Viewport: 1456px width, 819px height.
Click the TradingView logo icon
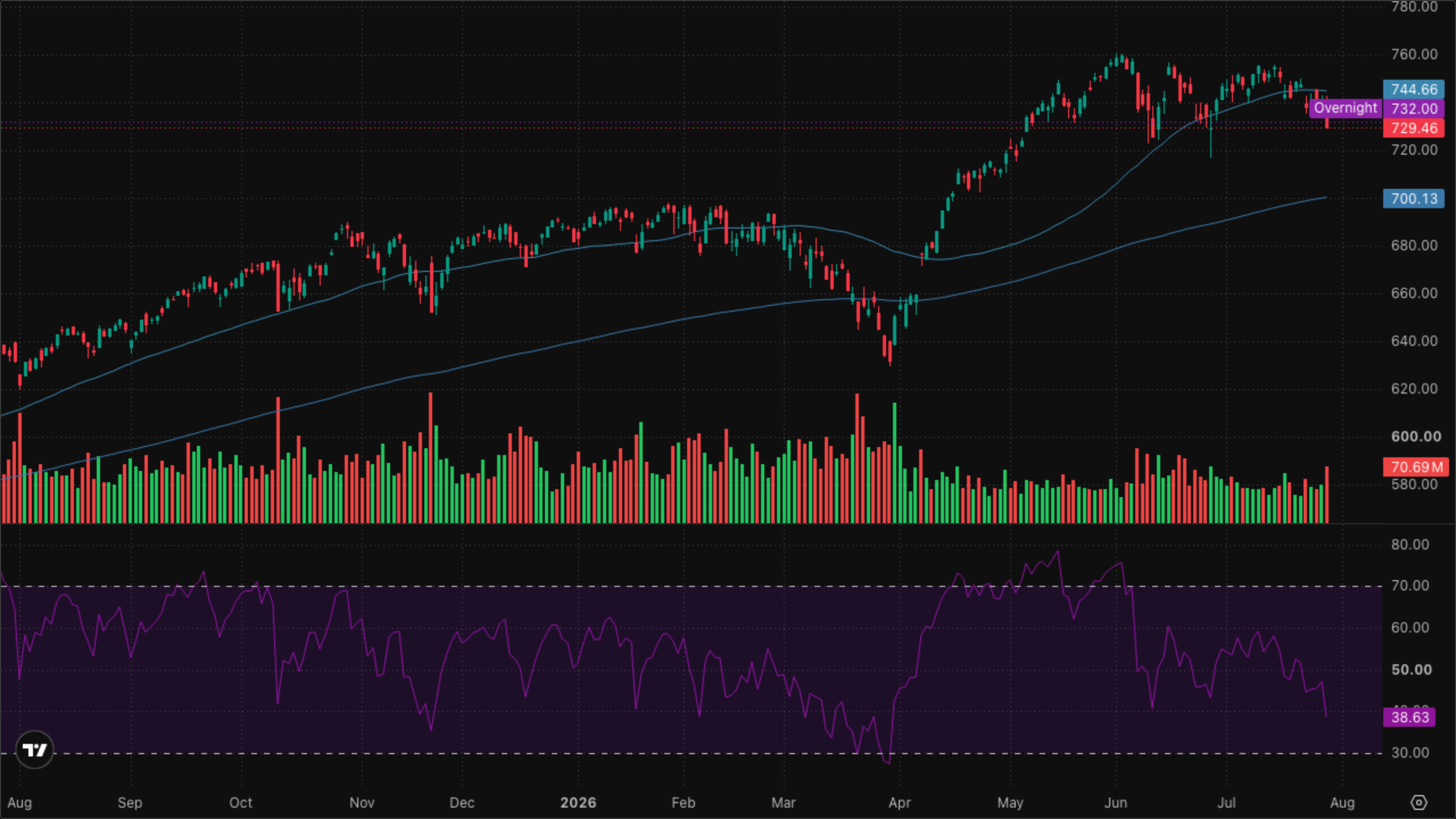click(35, 750)
